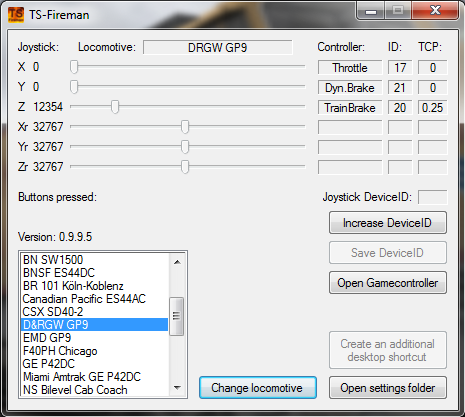Select the highlighted D&RGW GP9 entry

point(95,325)
